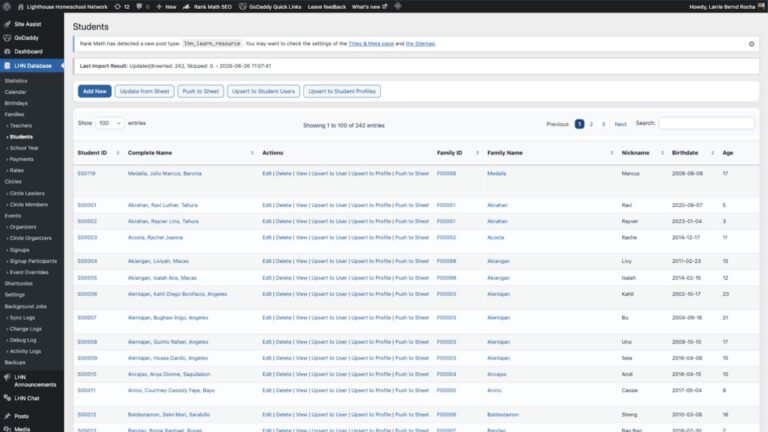768x432 pixels.
Task: Click the diamond icon after What's new
Action: [398, 6]
